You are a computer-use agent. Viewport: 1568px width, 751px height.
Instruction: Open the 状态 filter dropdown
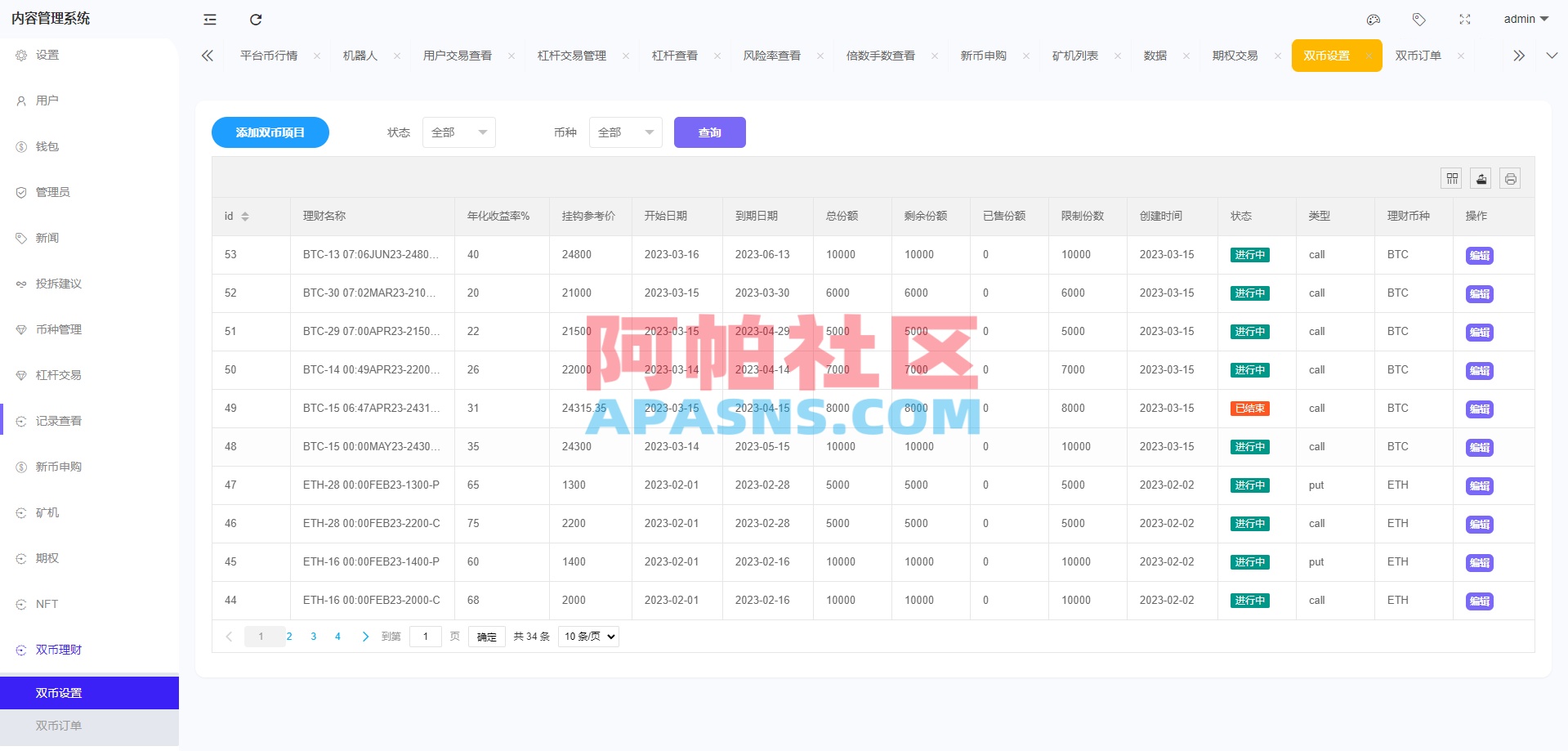[458, 132]
